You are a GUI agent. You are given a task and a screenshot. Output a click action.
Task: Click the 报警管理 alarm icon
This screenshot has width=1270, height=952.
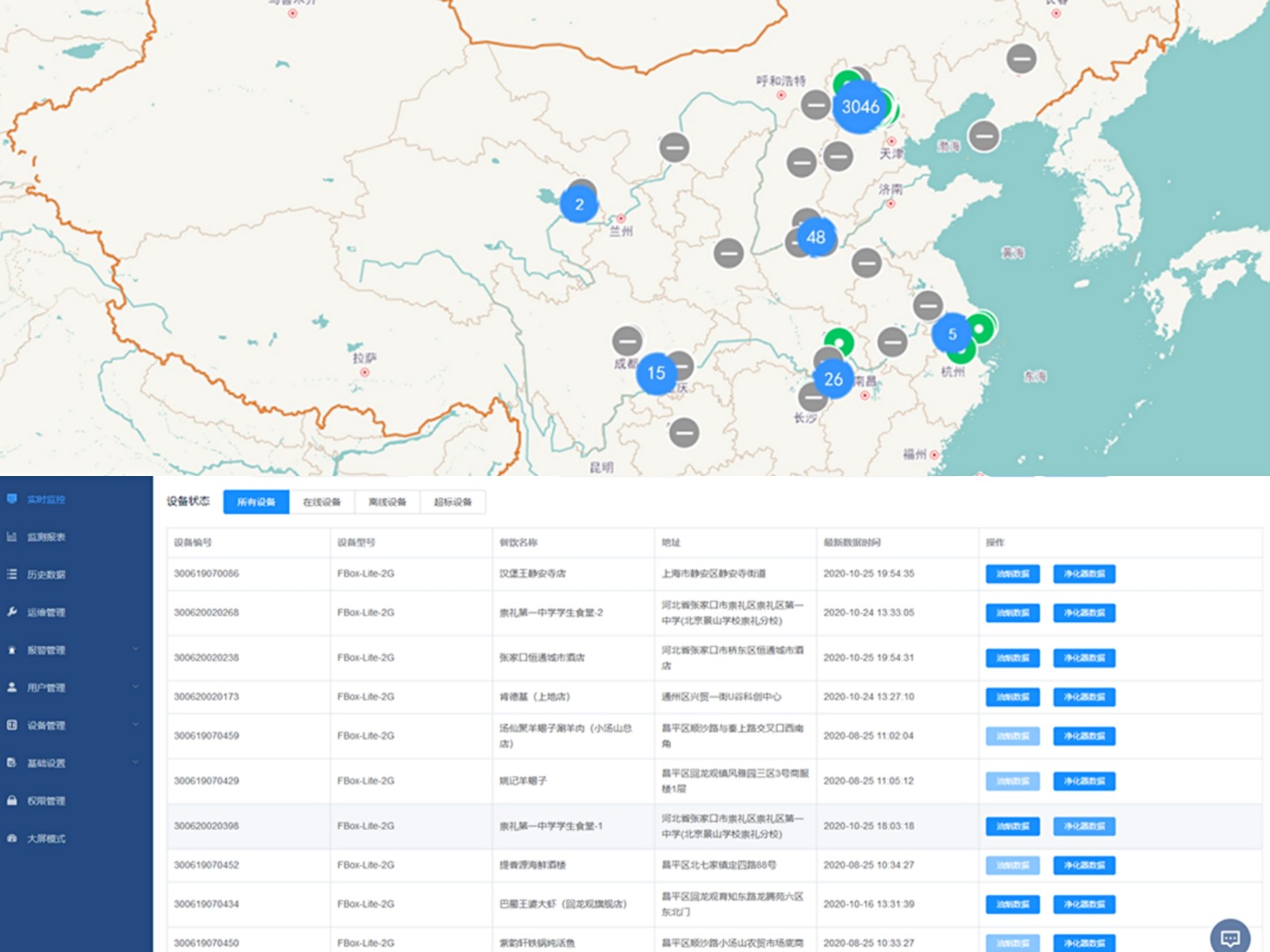pyautogui.click(x=12, y=651)
